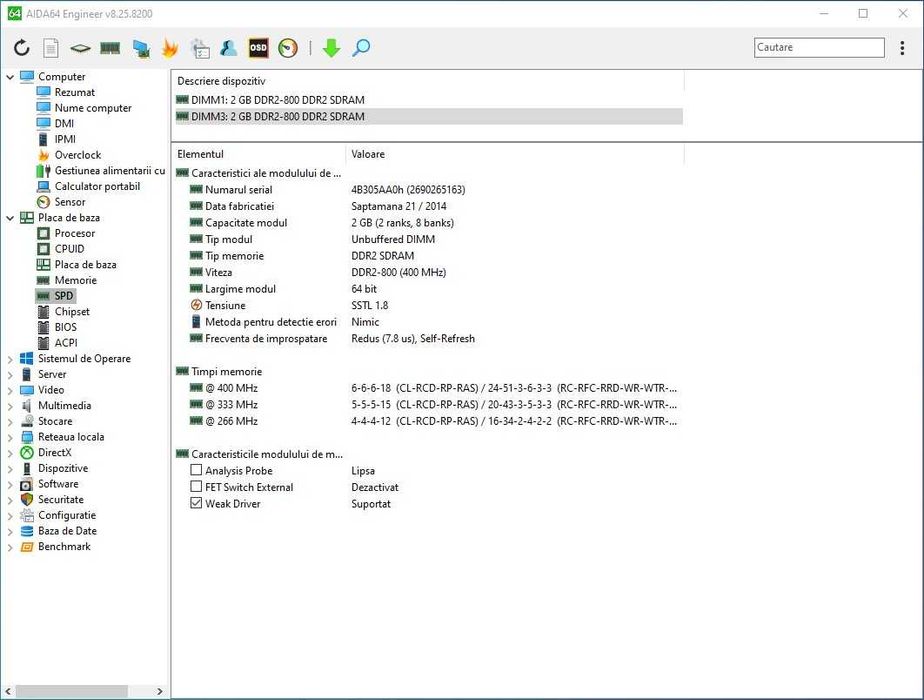Open the Sensor page

[x=70, y=202]
